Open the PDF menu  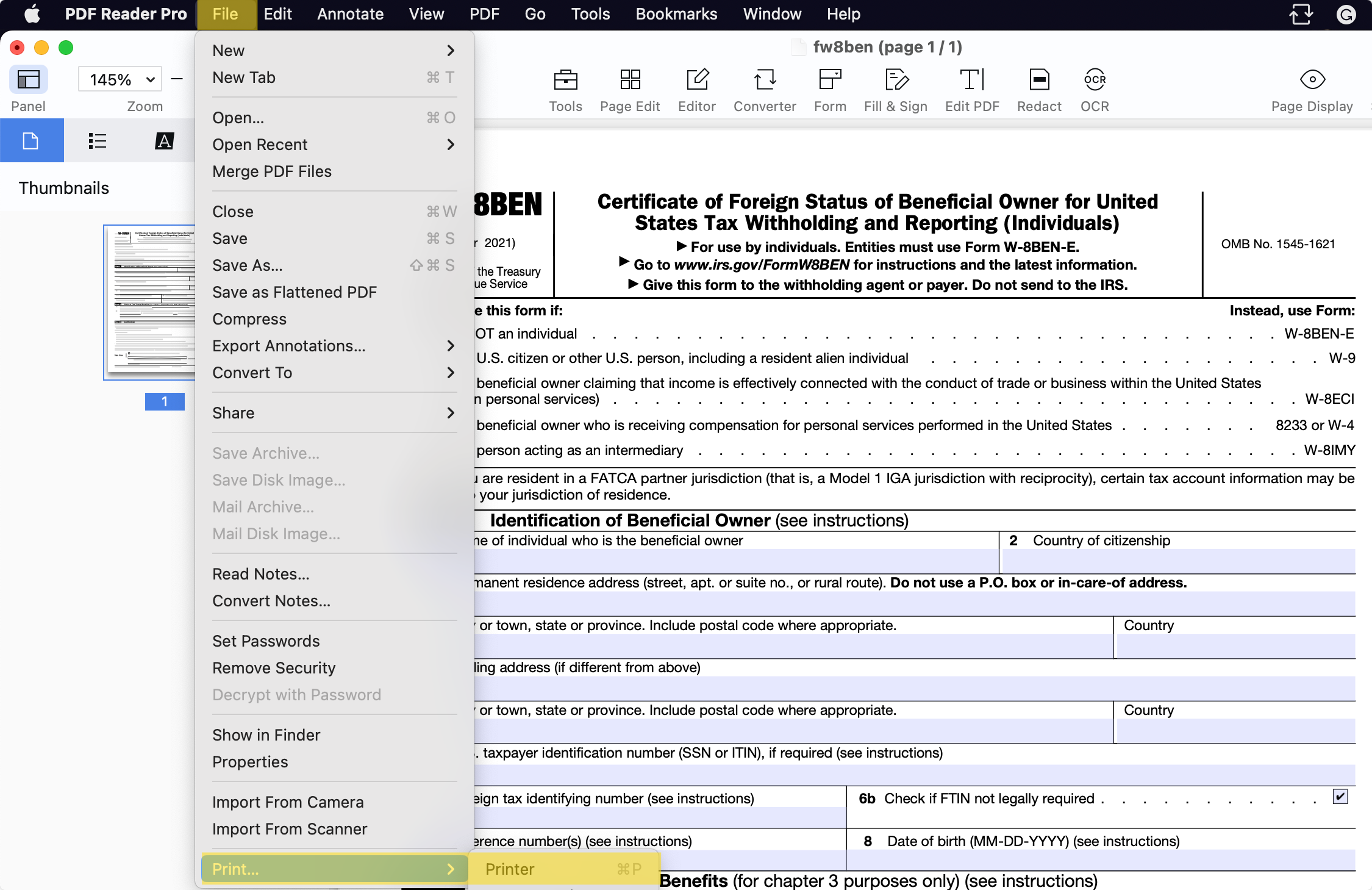(x=484, y=14)
